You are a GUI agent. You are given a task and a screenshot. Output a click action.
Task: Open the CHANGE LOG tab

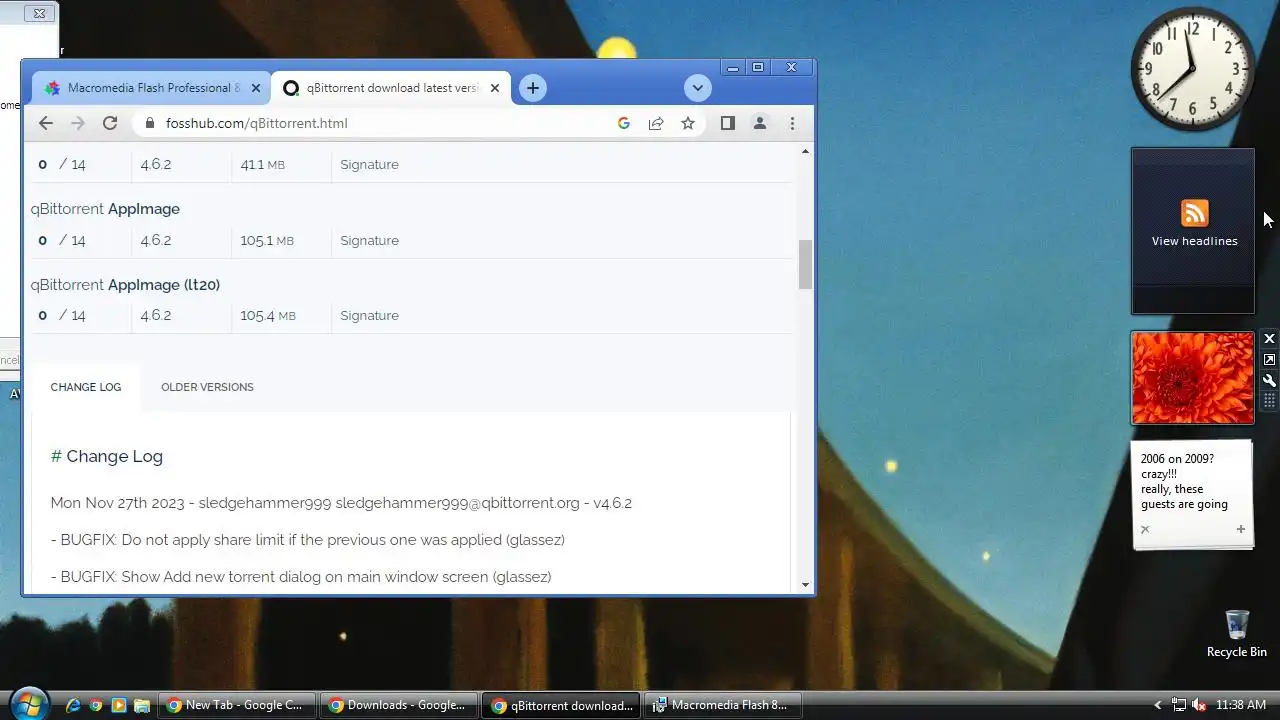click(x=86, y=387)
